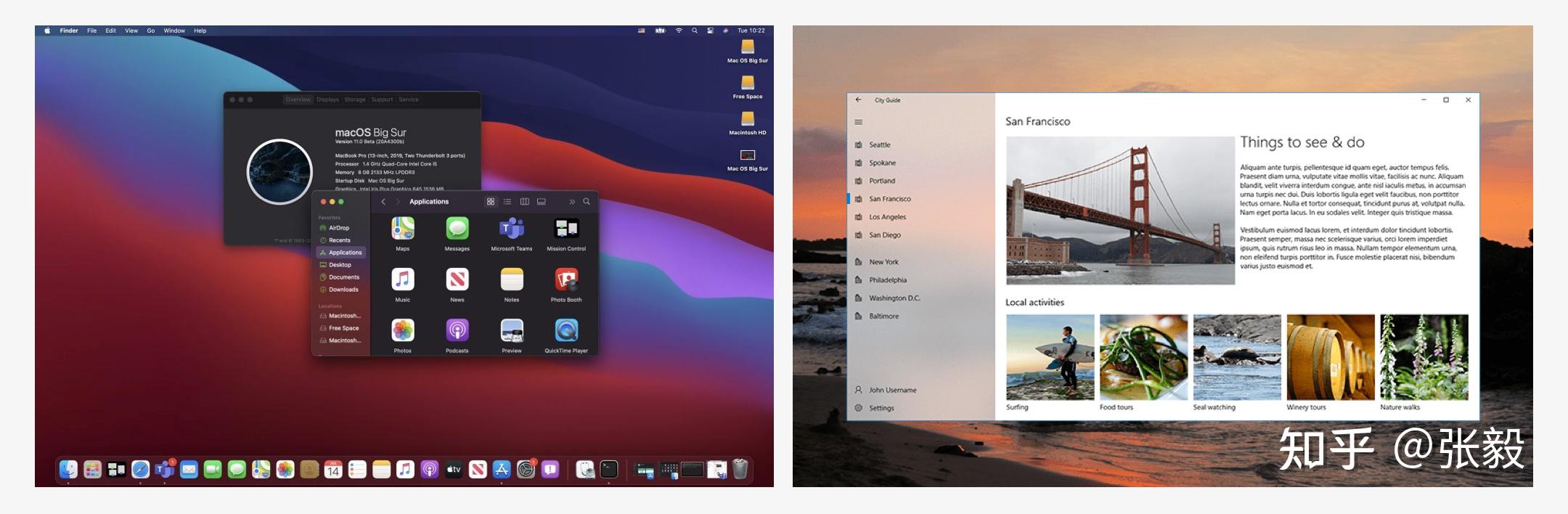
Task: Select Desktop in Finder sidebar
Action: click(x=340, y=265)
